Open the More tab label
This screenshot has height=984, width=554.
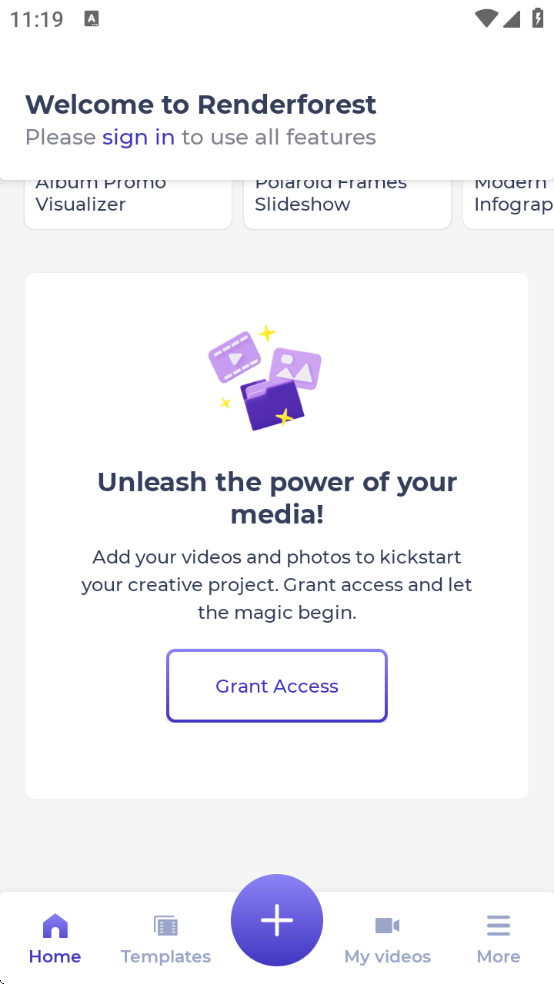[x=498, y=956]
